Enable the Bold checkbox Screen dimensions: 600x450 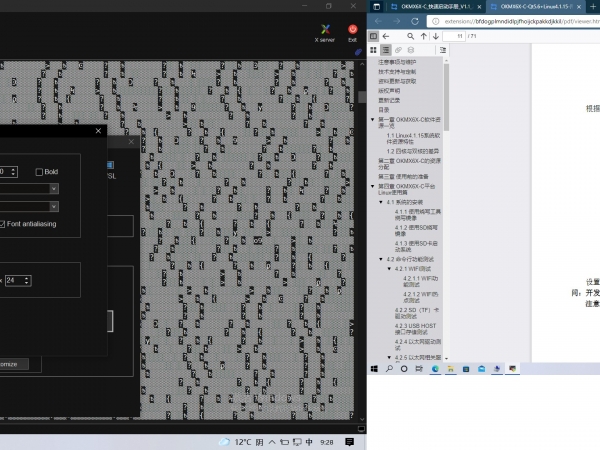[x=40, y=172]
